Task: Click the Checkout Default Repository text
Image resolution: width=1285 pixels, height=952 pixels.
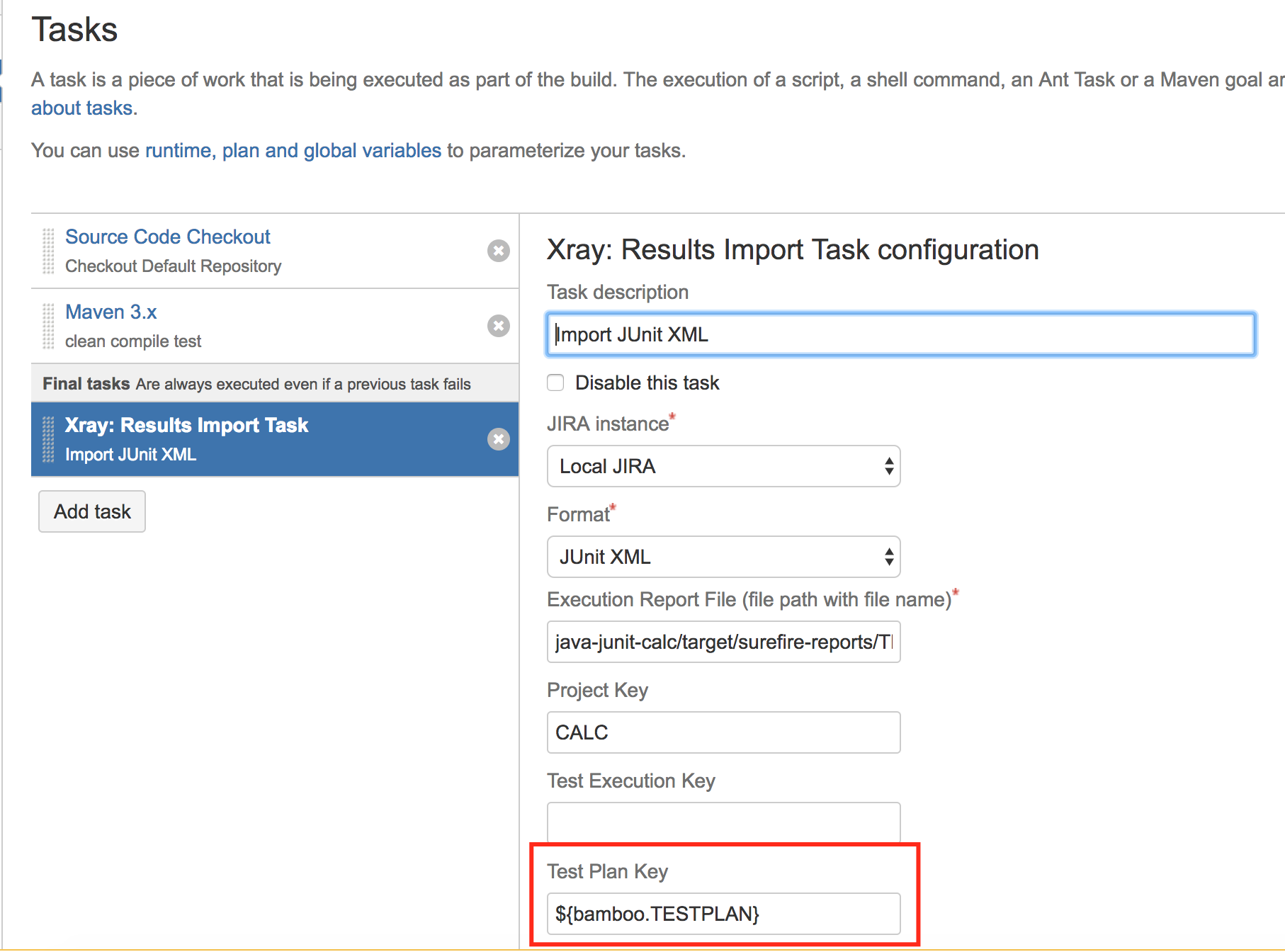Action: click(173, 266)
